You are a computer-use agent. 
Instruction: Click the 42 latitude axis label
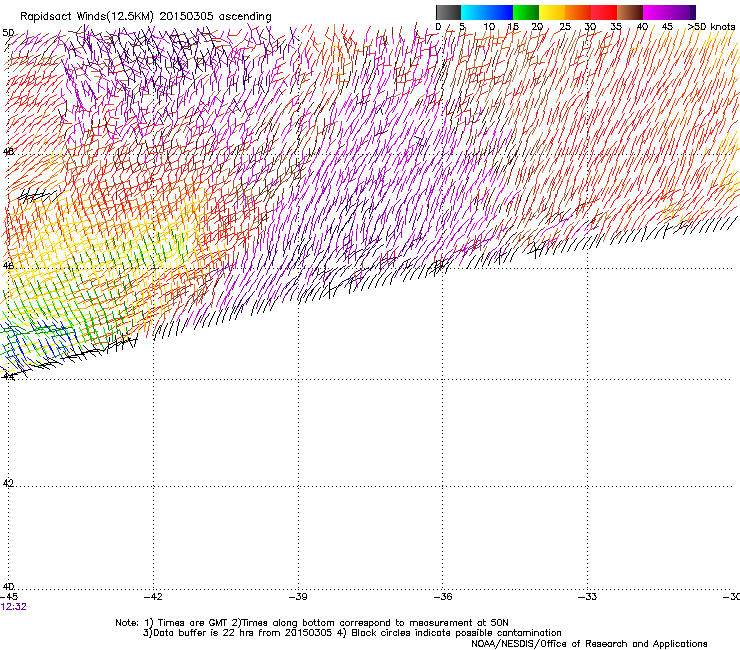tap(8, 483)
